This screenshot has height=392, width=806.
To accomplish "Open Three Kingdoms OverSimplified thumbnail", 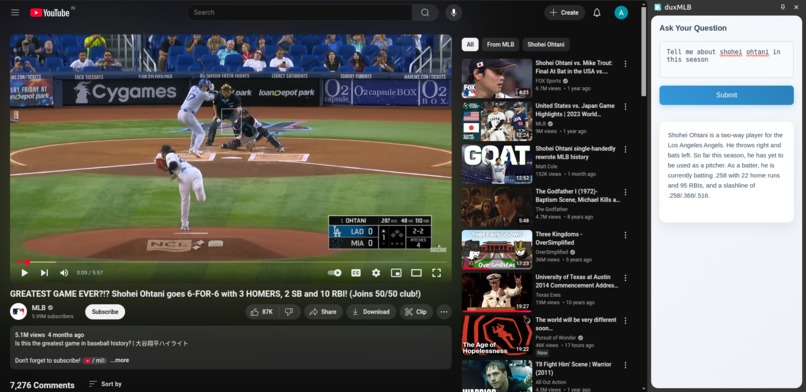I will (497, 250).
